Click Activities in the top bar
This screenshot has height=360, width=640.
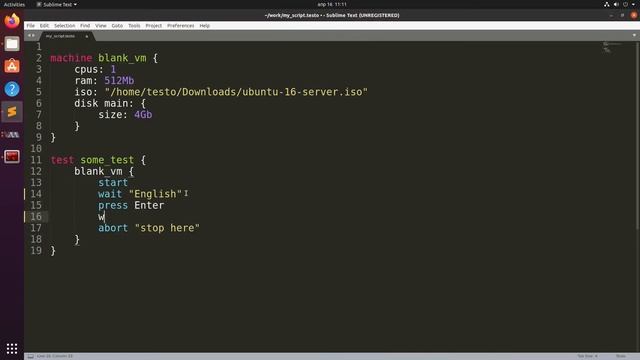coord(14,4)
